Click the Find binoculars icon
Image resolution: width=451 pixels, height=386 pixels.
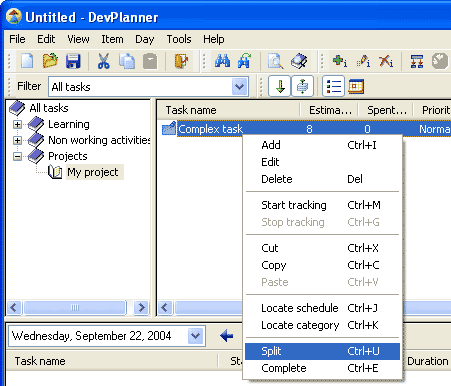click(x=222, y=61)
